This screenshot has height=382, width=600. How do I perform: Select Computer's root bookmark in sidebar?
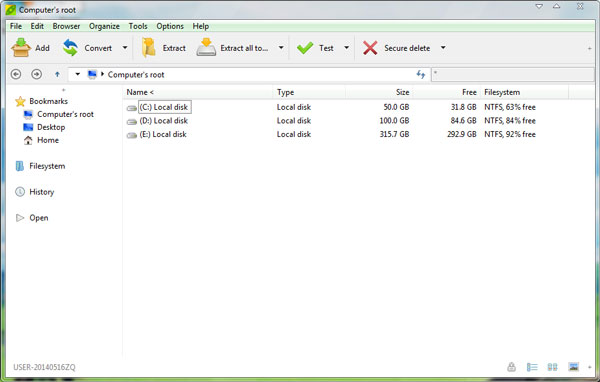(x=65, y=114)
